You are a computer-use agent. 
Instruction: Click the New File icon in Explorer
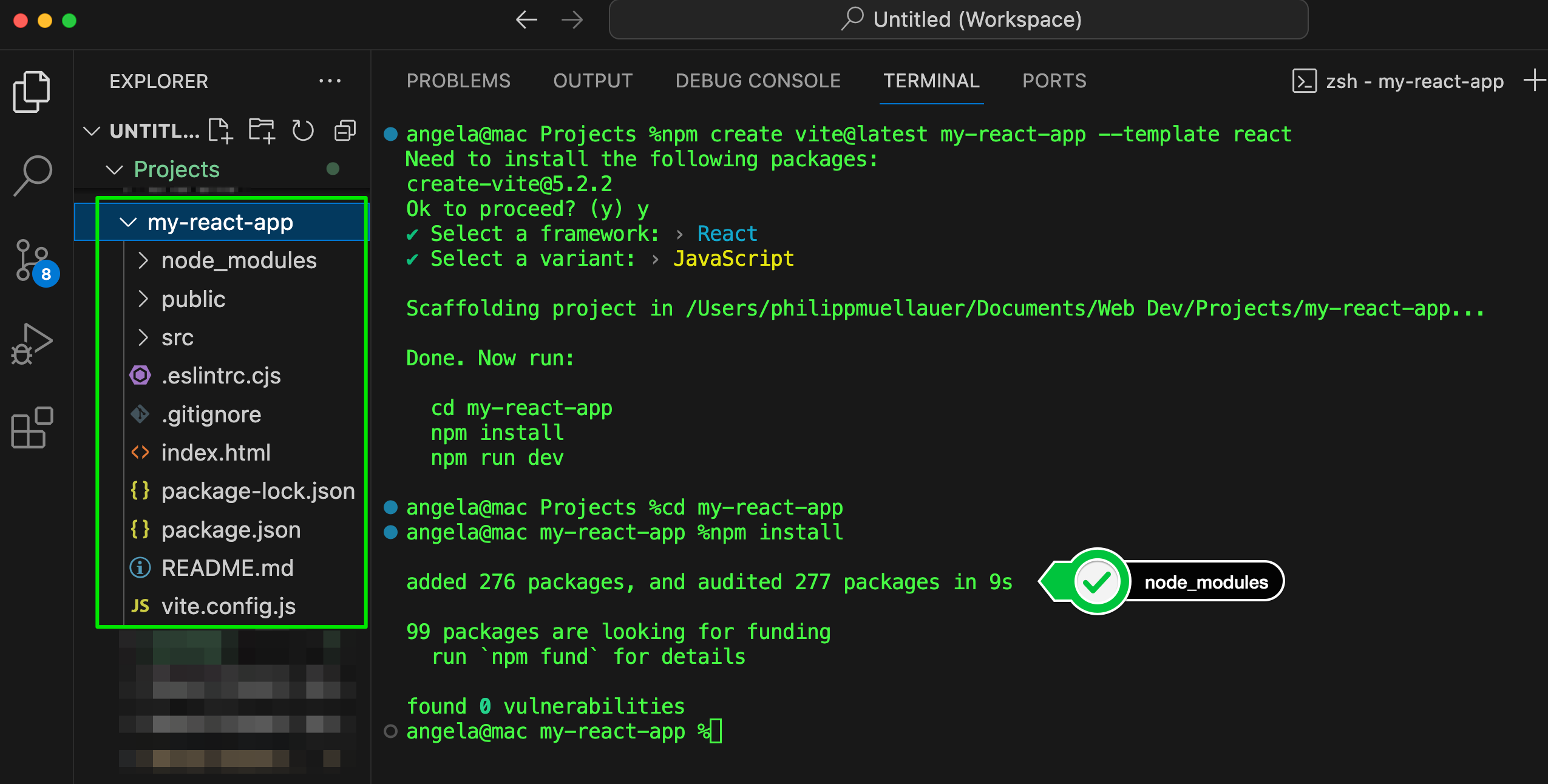(x=220, y=131)
